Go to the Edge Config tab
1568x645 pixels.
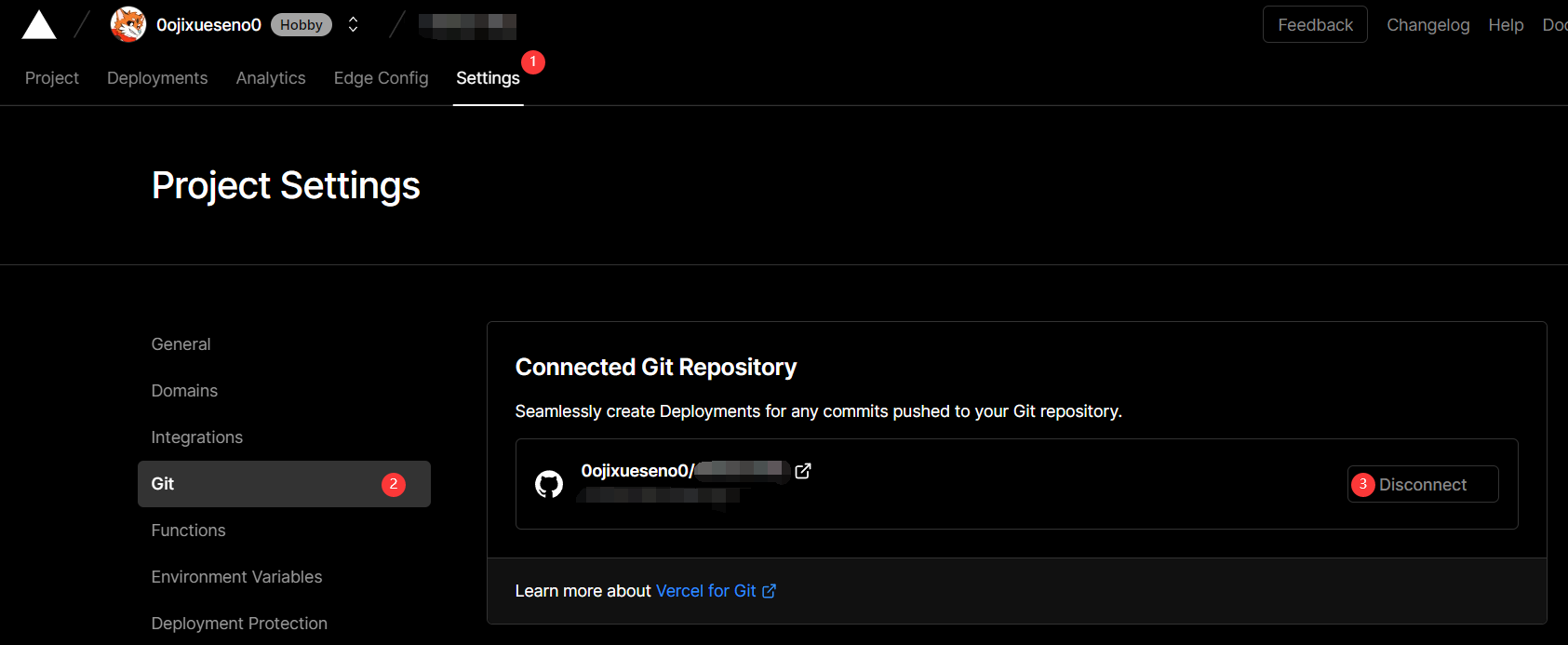(382, 78)
